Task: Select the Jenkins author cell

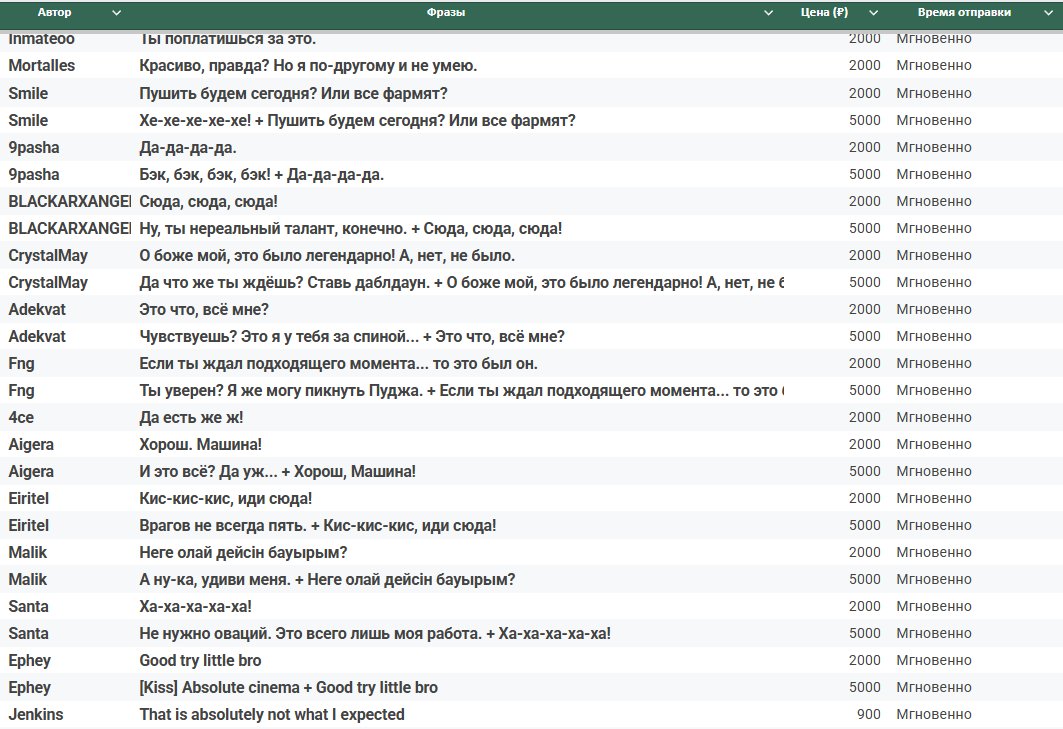Action: coord(36,715)
